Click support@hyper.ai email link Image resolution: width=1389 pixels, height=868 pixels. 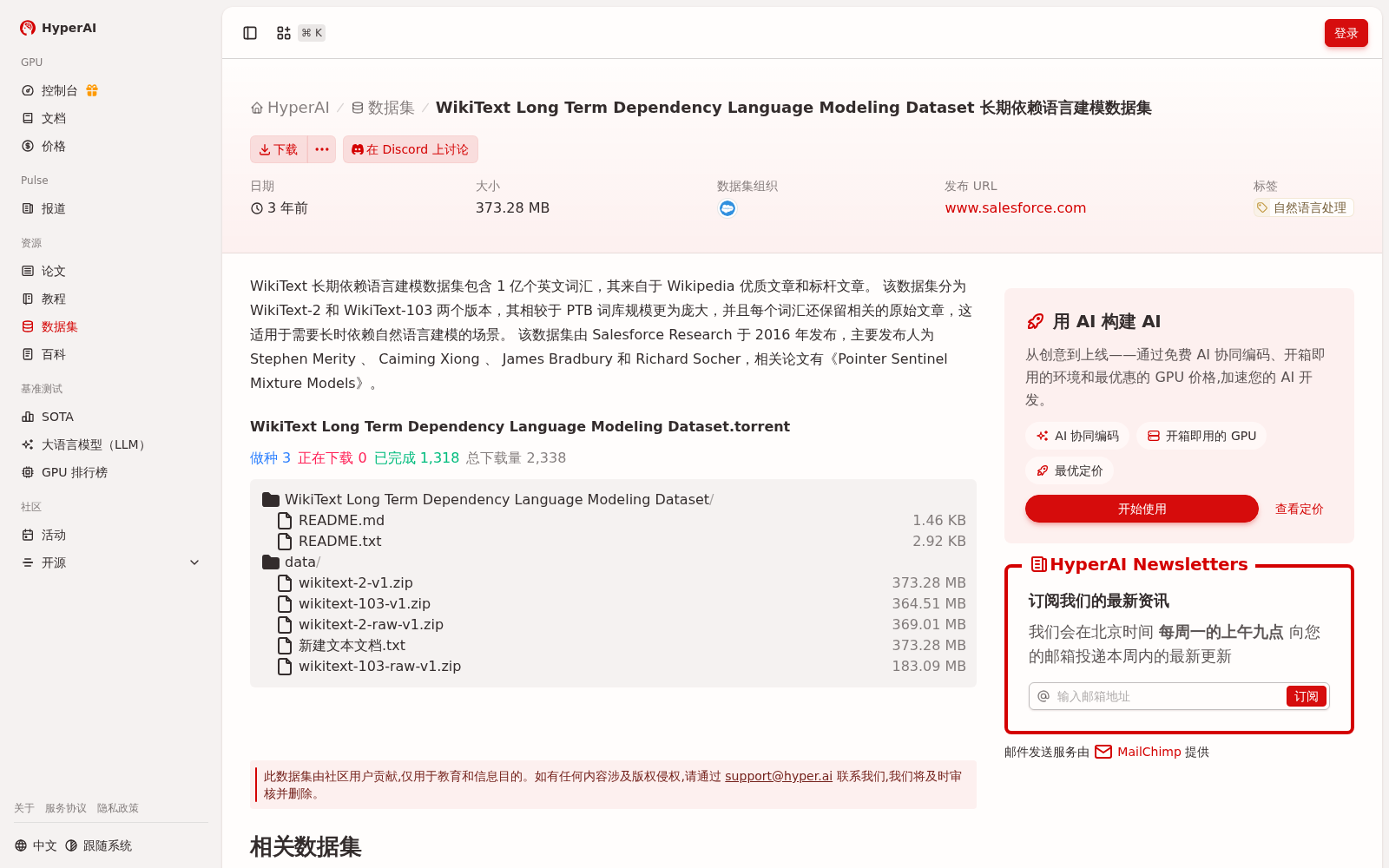pyautogui.click(x=779, y=776)
